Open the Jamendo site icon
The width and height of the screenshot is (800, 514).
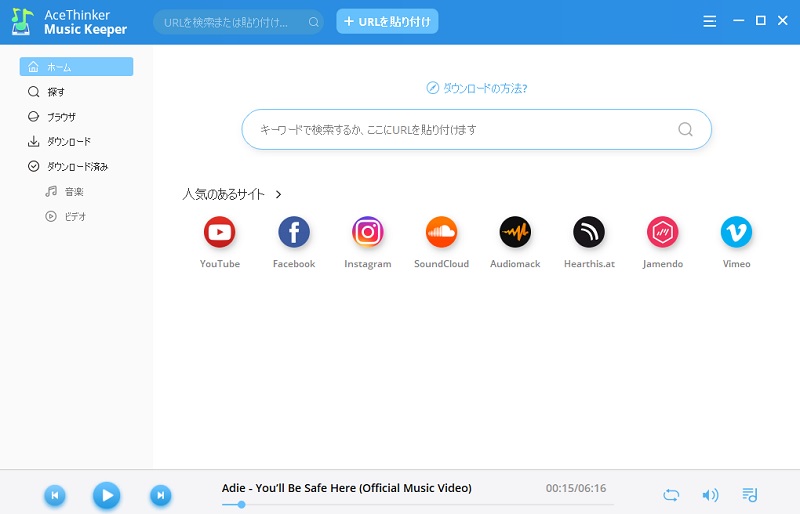point(663,232)
